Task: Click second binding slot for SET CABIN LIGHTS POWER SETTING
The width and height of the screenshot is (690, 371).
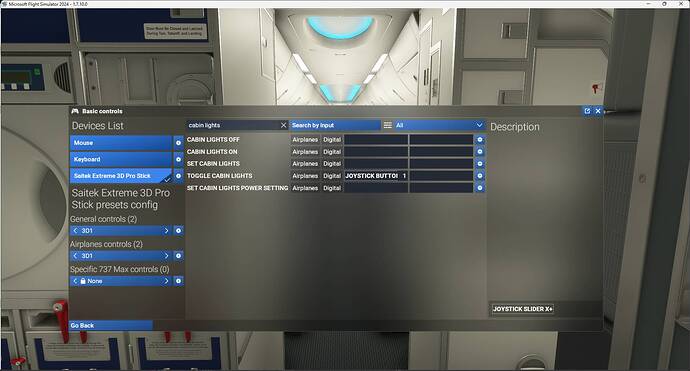Action: 441,188
